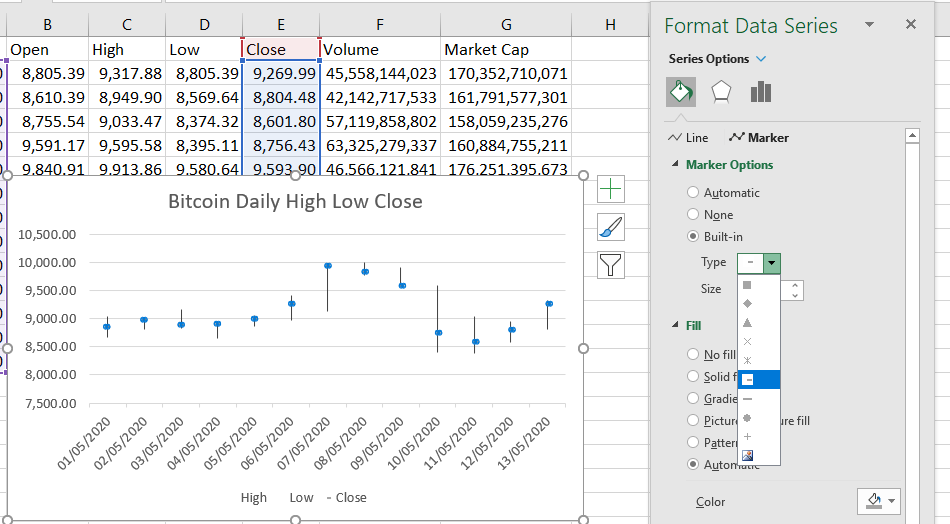Choose the triangle marker type
The width and height of the screenshot is (950, 524).
pyautogui.click(x=747, y=323)
